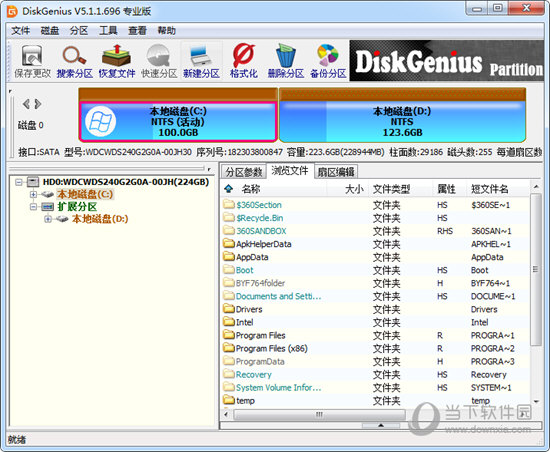Select the AppData folder name
550x452 pixels.
(252, 257)
